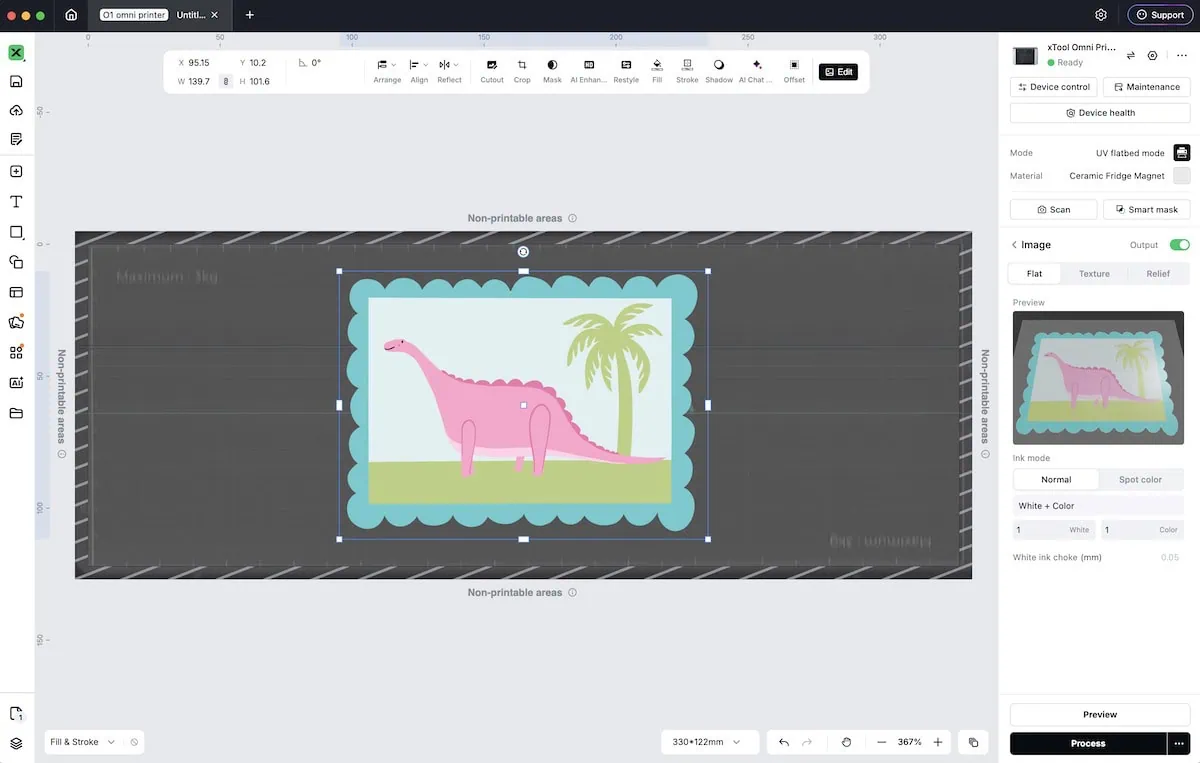Viewport: 1200px width, 763px height.
Task: Click the Stroke tool in toolbar
Action: tap(687, 71)
